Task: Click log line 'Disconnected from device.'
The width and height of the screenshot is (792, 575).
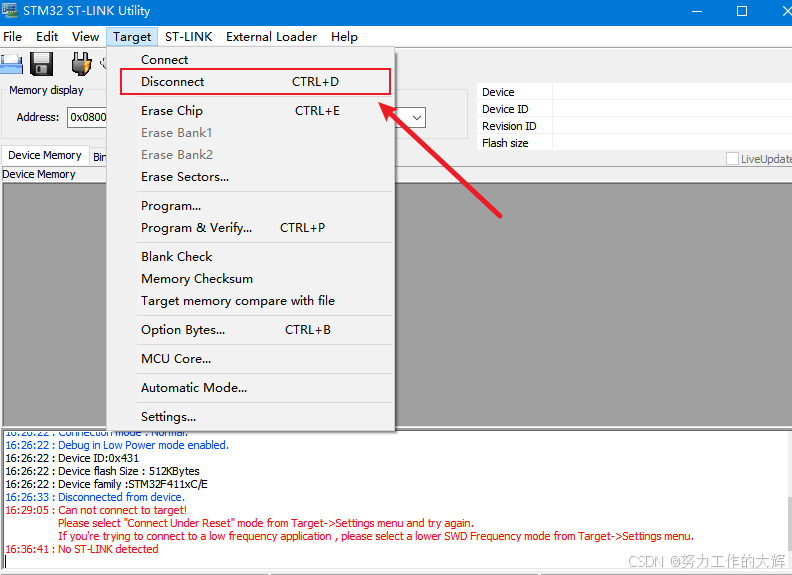Action: coord(95,497)
